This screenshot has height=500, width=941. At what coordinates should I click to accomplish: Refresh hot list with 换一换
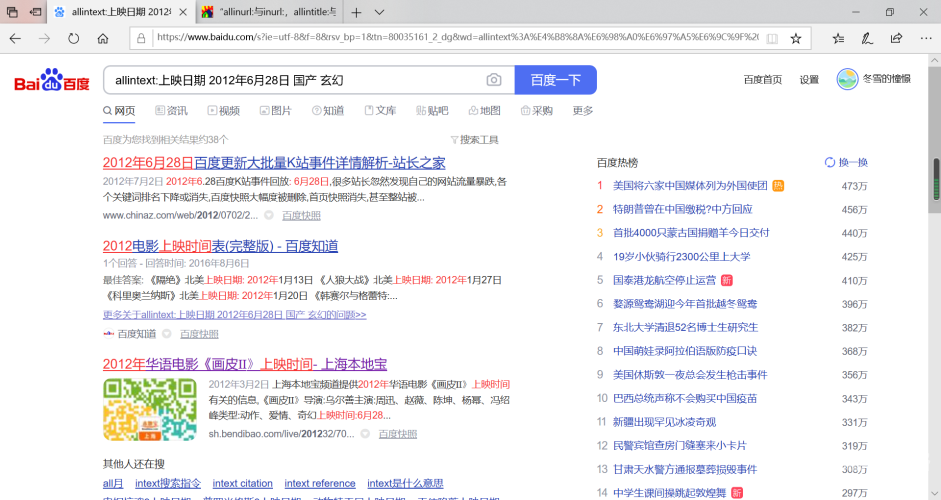pyautogui.click(x=846, y=162)
